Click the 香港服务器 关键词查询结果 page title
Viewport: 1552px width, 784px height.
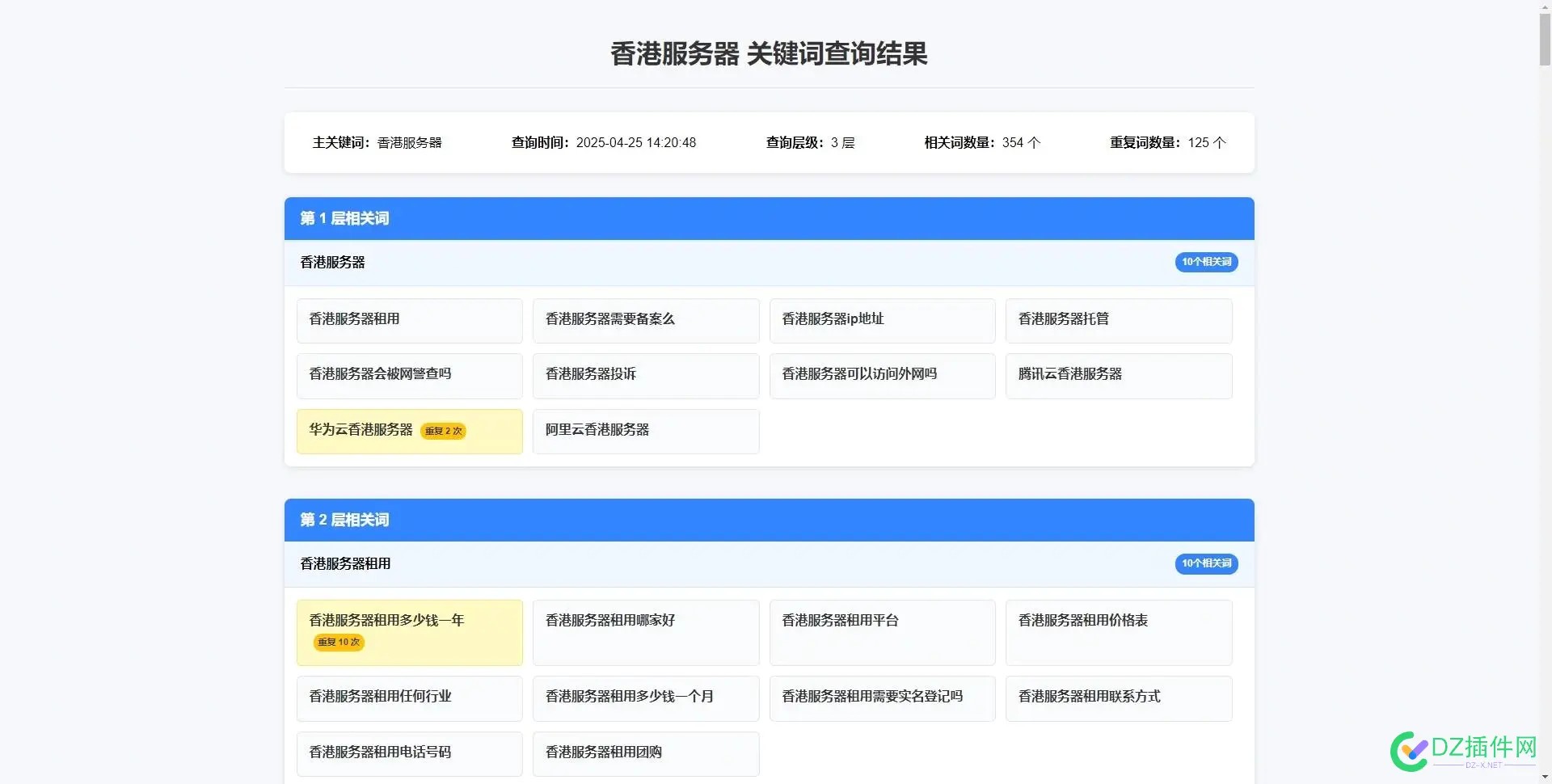768,53
